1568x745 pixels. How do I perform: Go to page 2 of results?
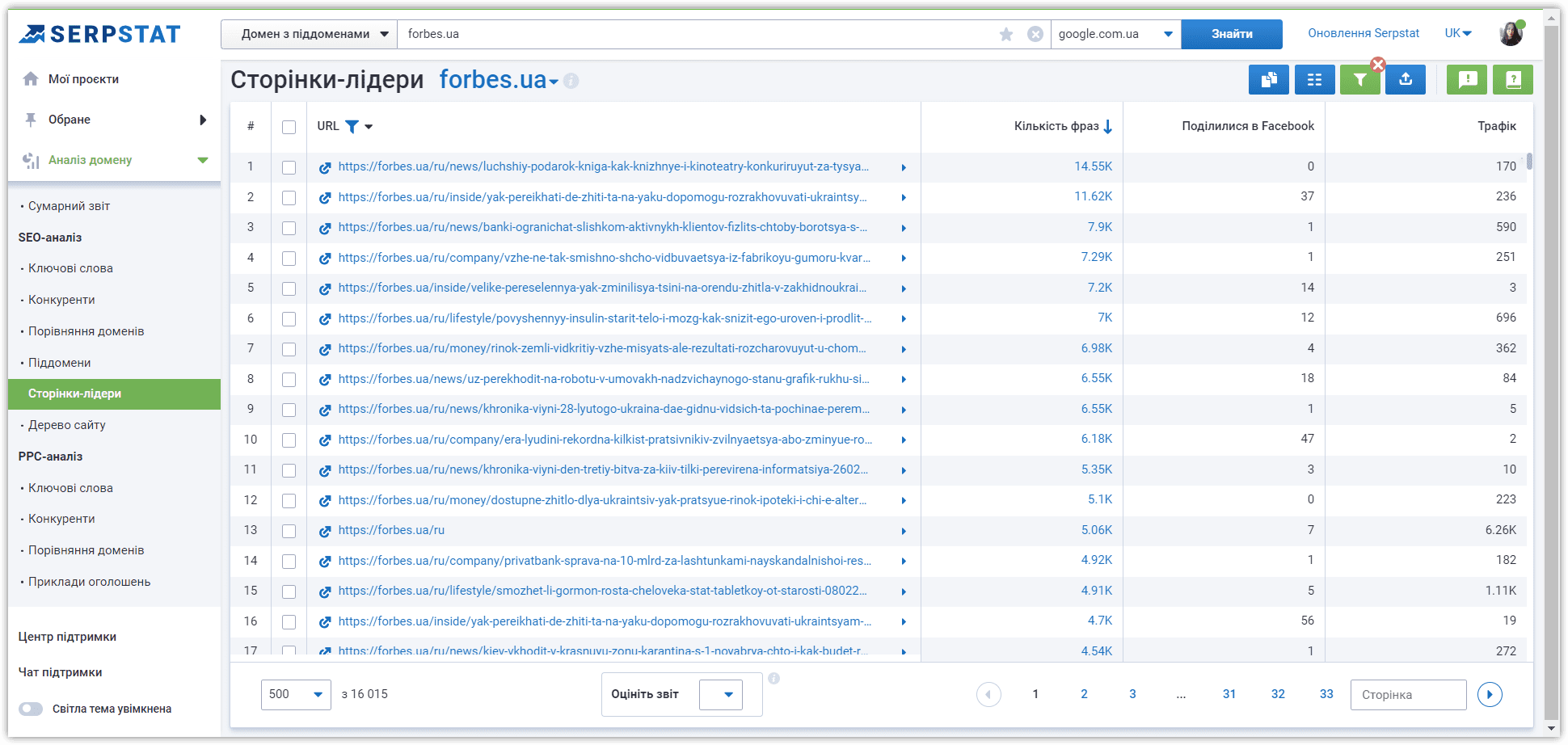pos(1084,694)
